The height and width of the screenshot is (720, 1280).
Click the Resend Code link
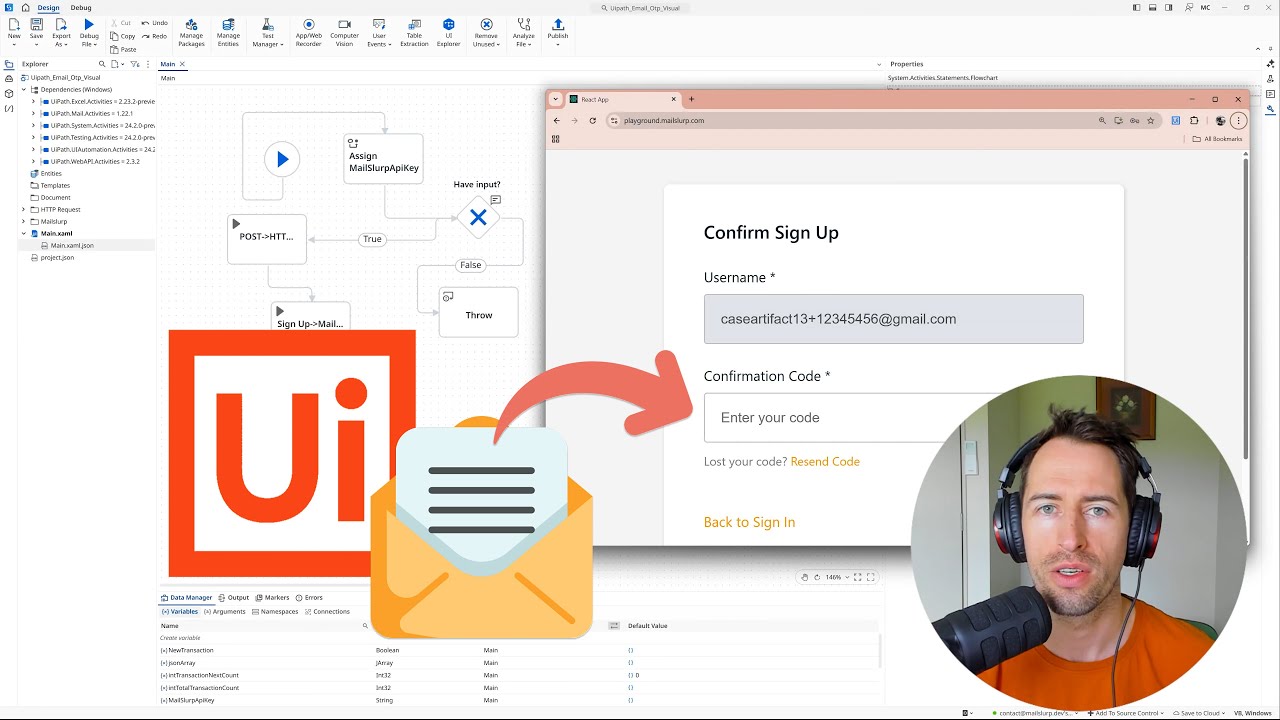825,461
